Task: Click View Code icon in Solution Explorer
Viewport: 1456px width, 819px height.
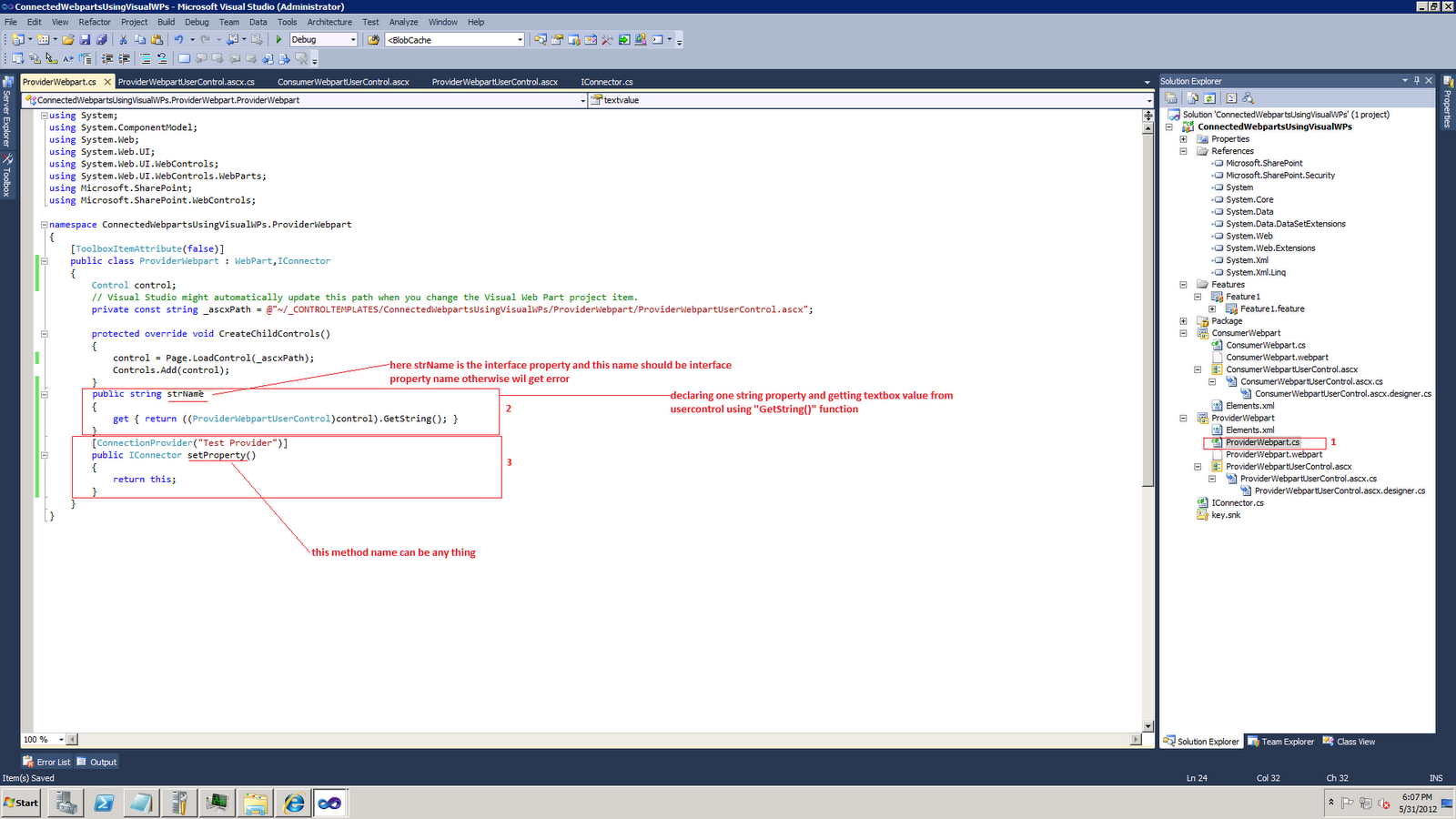Action: point(1231,98)
